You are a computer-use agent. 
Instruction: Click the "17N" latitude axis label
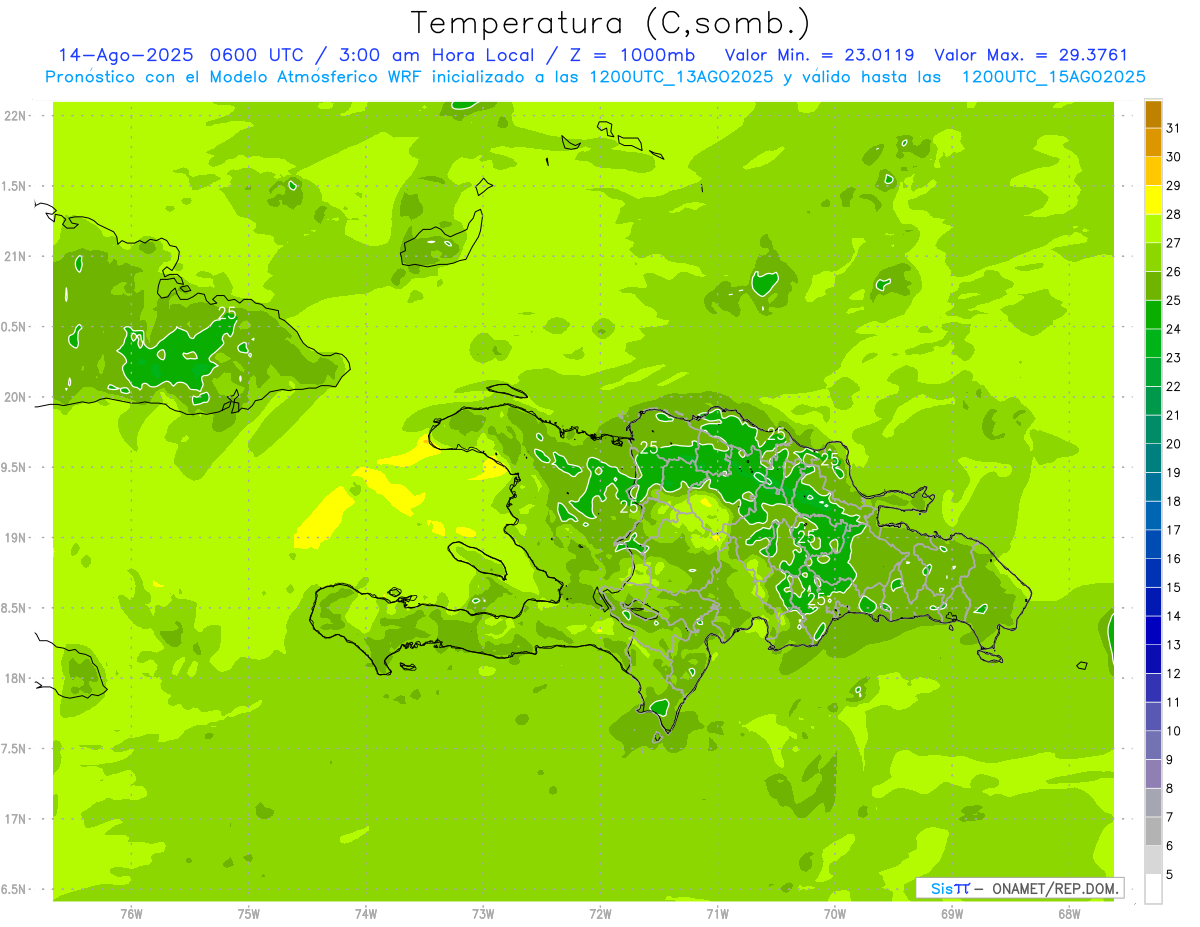tap(16, 818)
